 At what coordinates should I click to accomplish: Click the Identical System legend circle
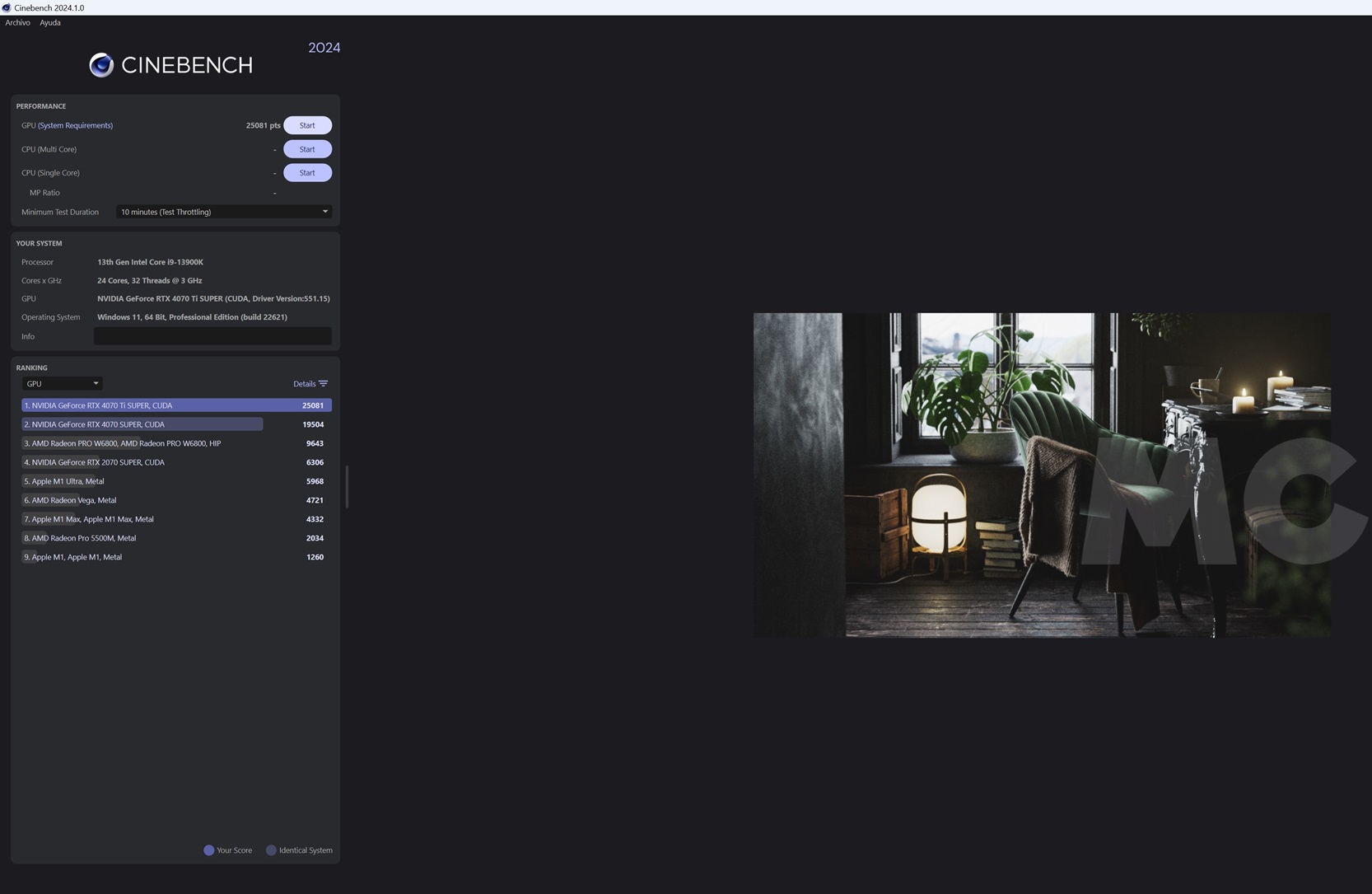(271, 850)
